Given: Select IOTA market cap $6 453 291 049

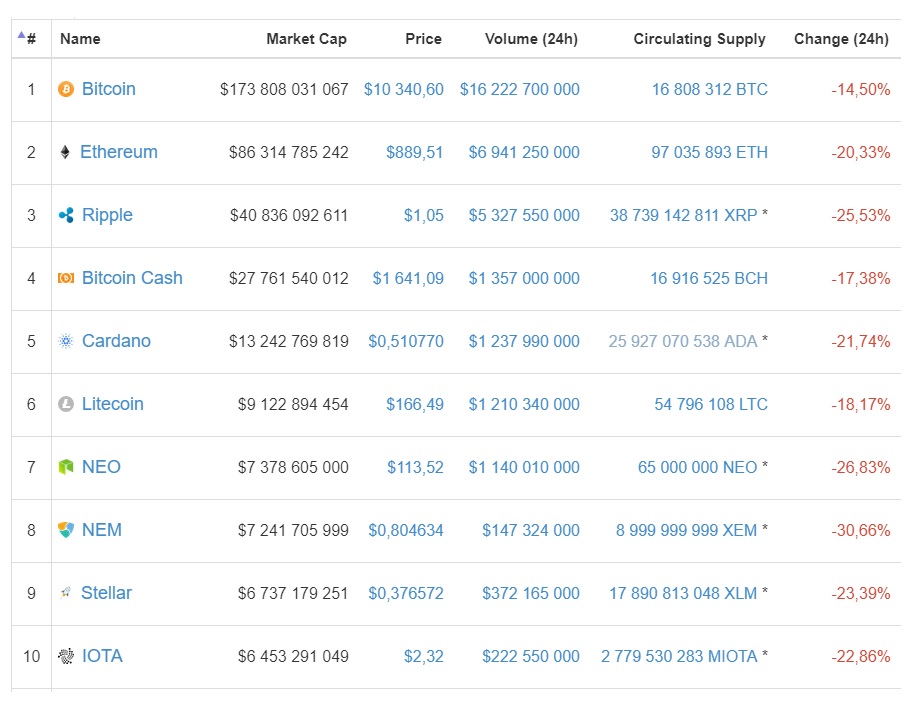Looking at the screenshot, I should 293,656.
